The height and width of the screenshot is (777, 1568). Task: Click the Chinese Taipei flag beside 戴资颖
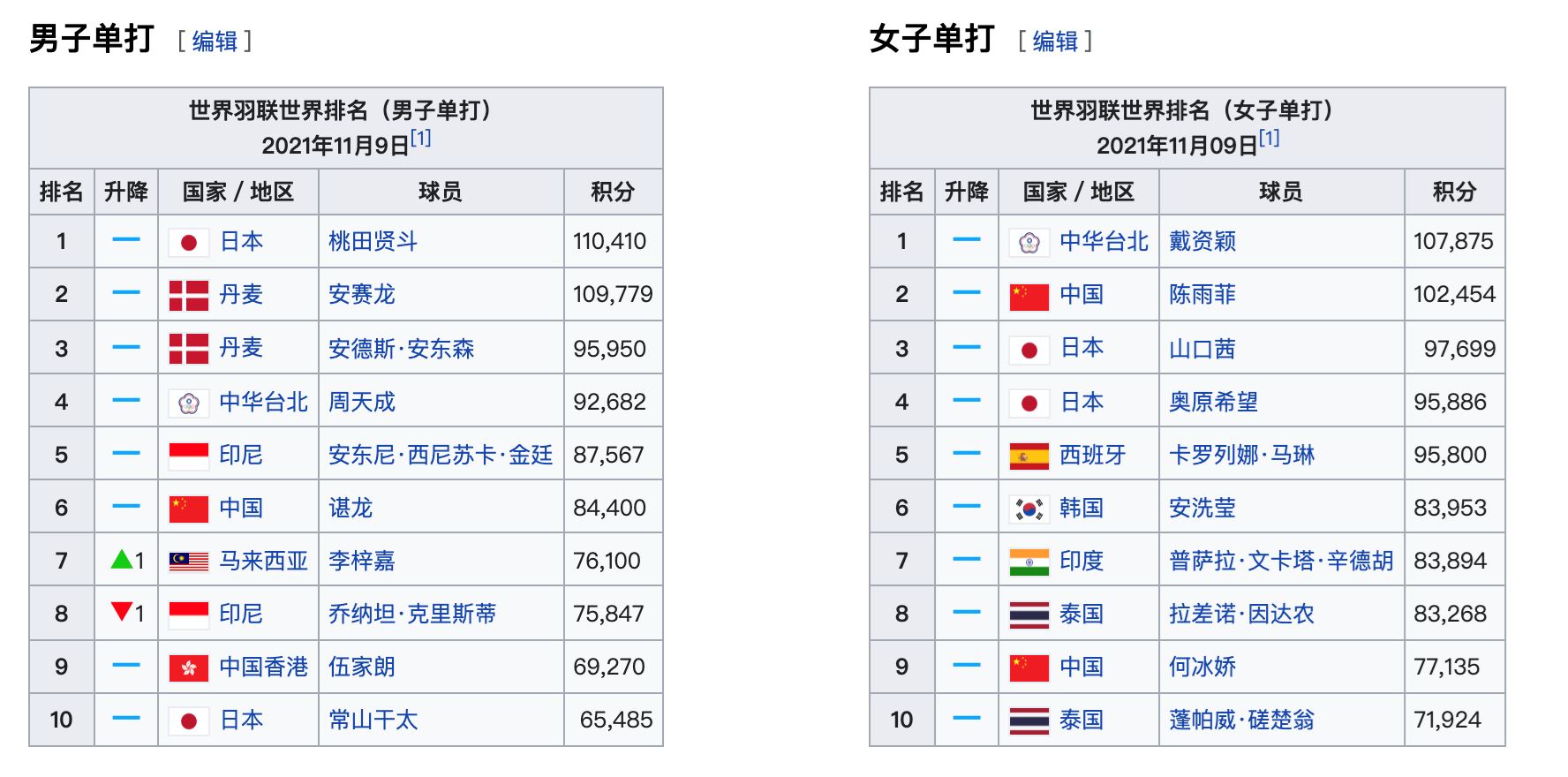1029,243
